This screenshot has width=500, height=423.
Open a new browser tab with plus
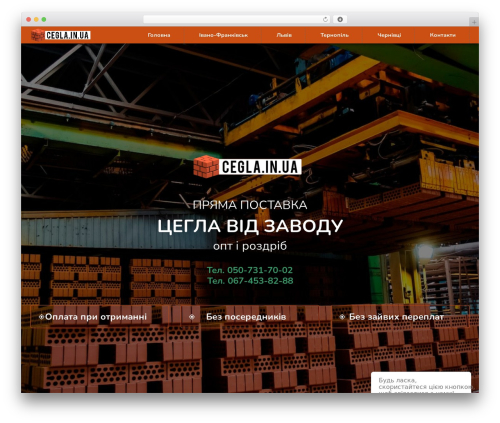pos(474,22)
